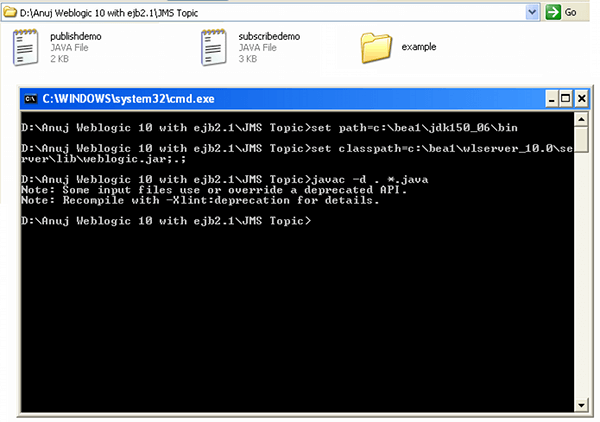Click the scroll up arrow in cmd window

pyautogui.click(x=582, y=119)
